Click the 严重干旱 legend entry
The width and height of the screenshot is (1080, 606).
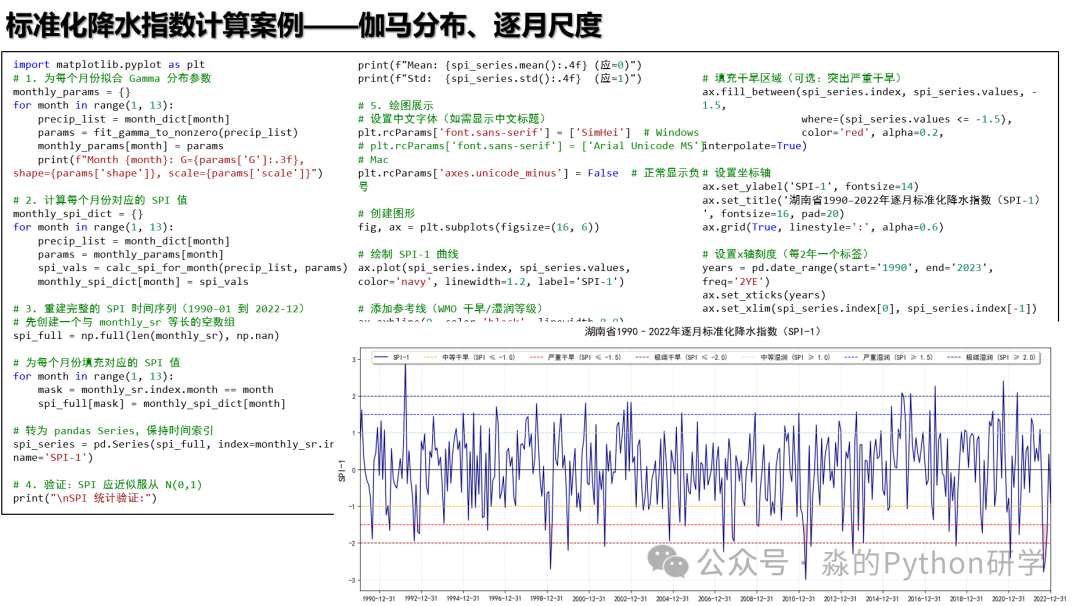pyautogui.click(x=576, y=357)
